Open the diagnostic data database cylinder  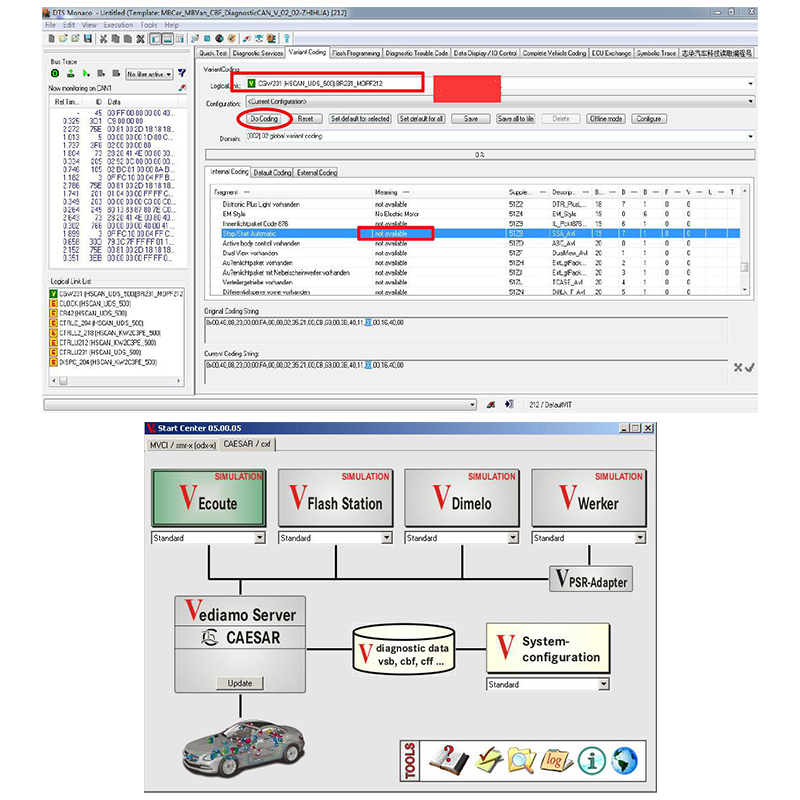pos(404,649)
